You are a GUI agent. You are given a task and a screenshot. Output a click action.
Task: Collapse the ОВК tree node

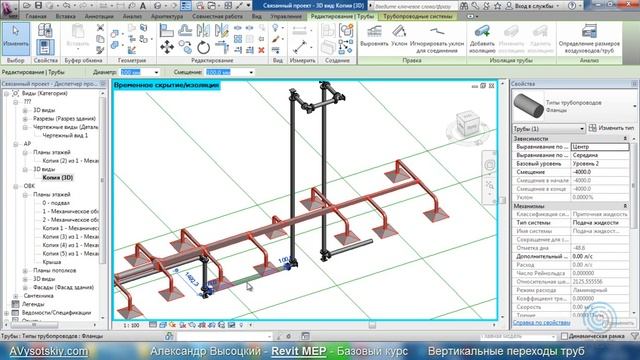coord(16,186)
